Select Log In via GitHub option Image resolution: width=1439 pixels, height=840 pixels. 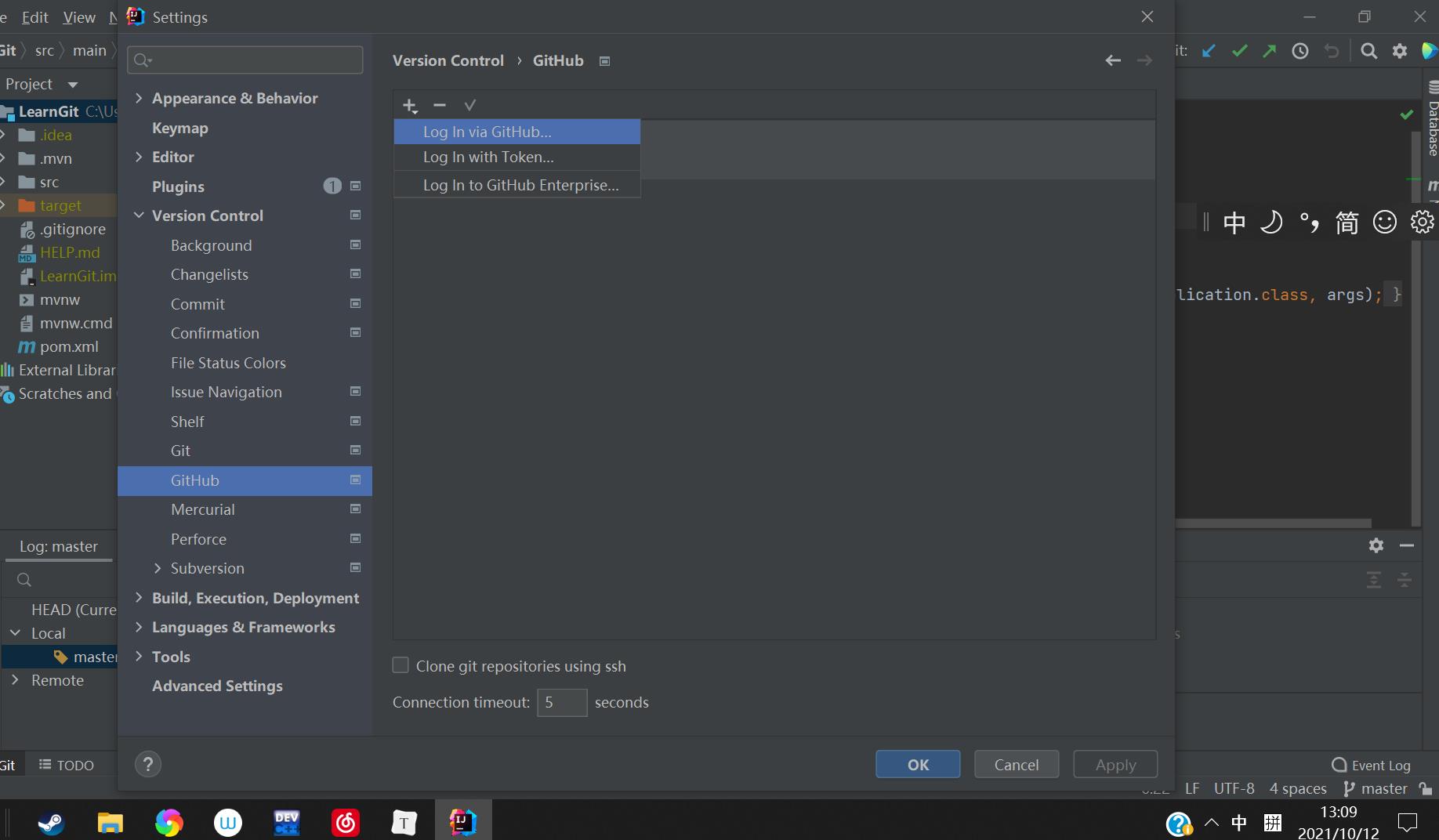[517, 132]
